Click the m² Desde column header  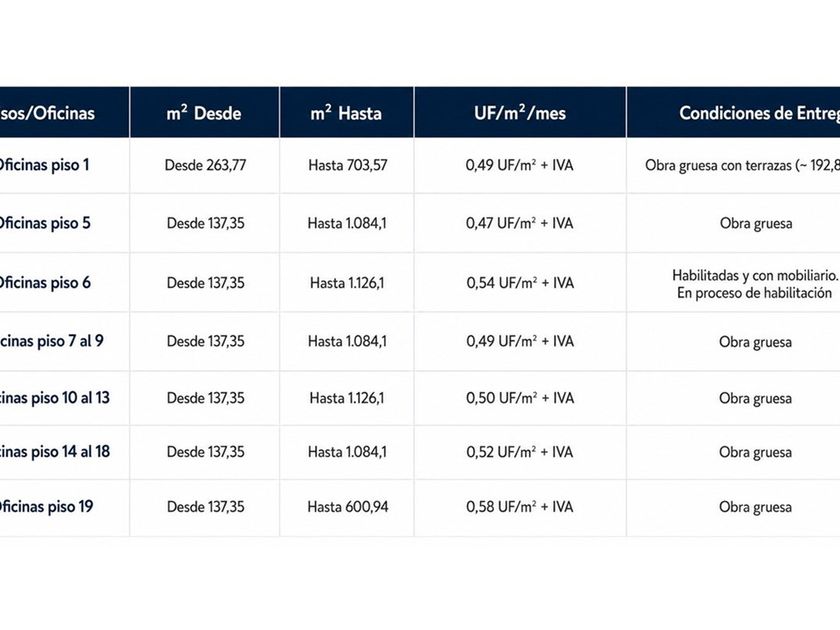pyautogui.click(x=204, y=112)
